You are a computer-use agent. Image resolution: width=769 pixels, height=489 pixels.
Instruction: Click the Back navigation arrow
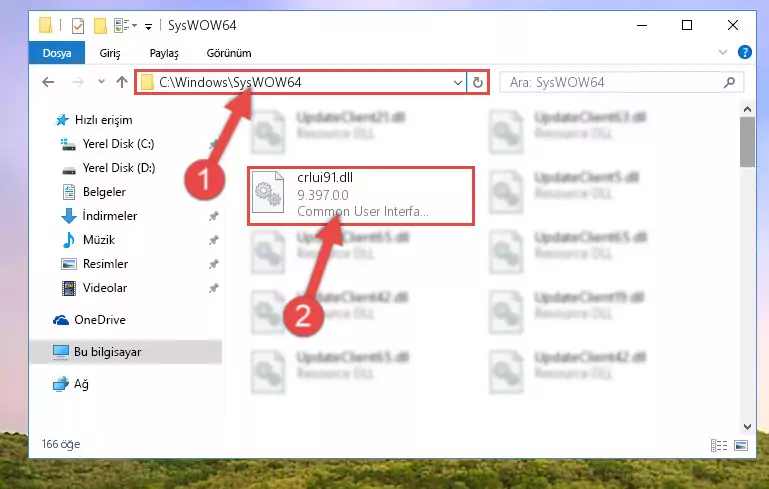(48, 82)
